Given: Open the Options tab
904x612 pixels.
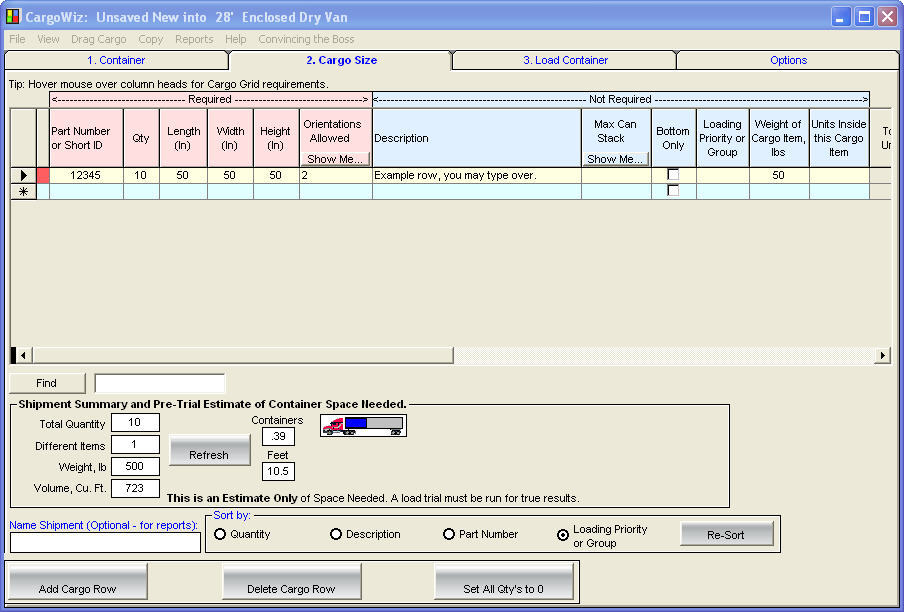Looking at the screenshot, I should (786, 60).
